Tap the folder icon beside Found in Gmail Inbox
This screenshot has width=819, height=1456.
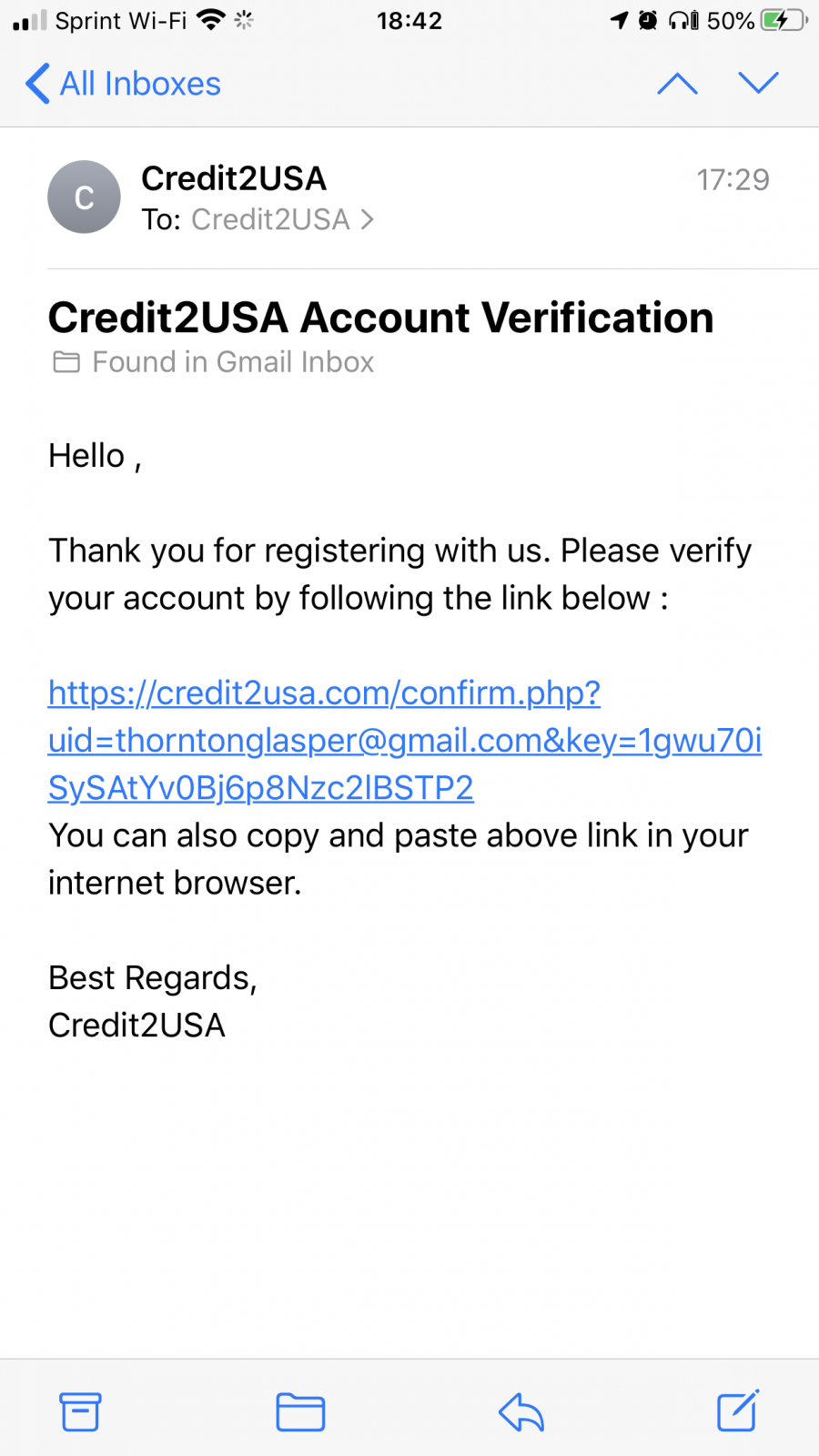66,362
